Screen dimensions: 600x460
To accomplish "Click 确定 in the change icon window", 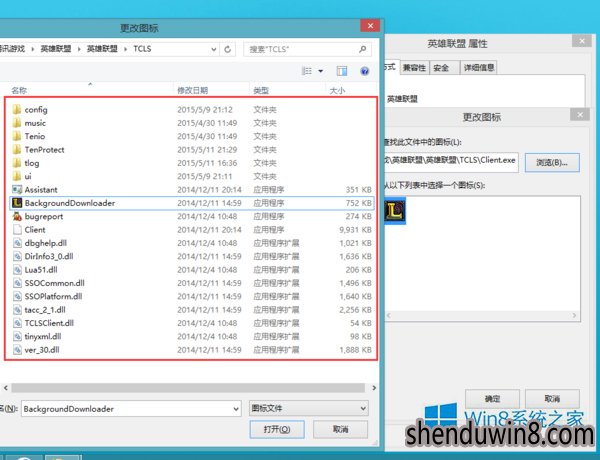I will tap(492, 399).
